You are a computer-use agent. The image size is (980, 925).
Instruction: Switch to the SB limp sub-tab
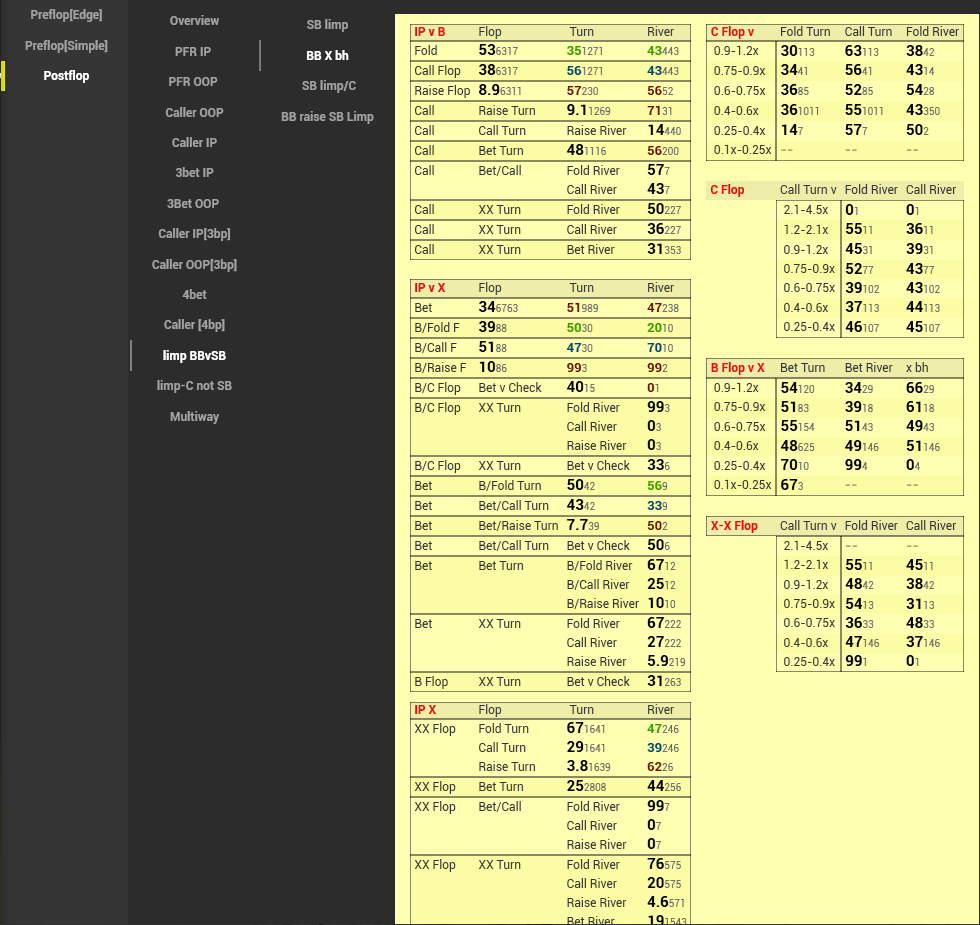tap(327, 25)
